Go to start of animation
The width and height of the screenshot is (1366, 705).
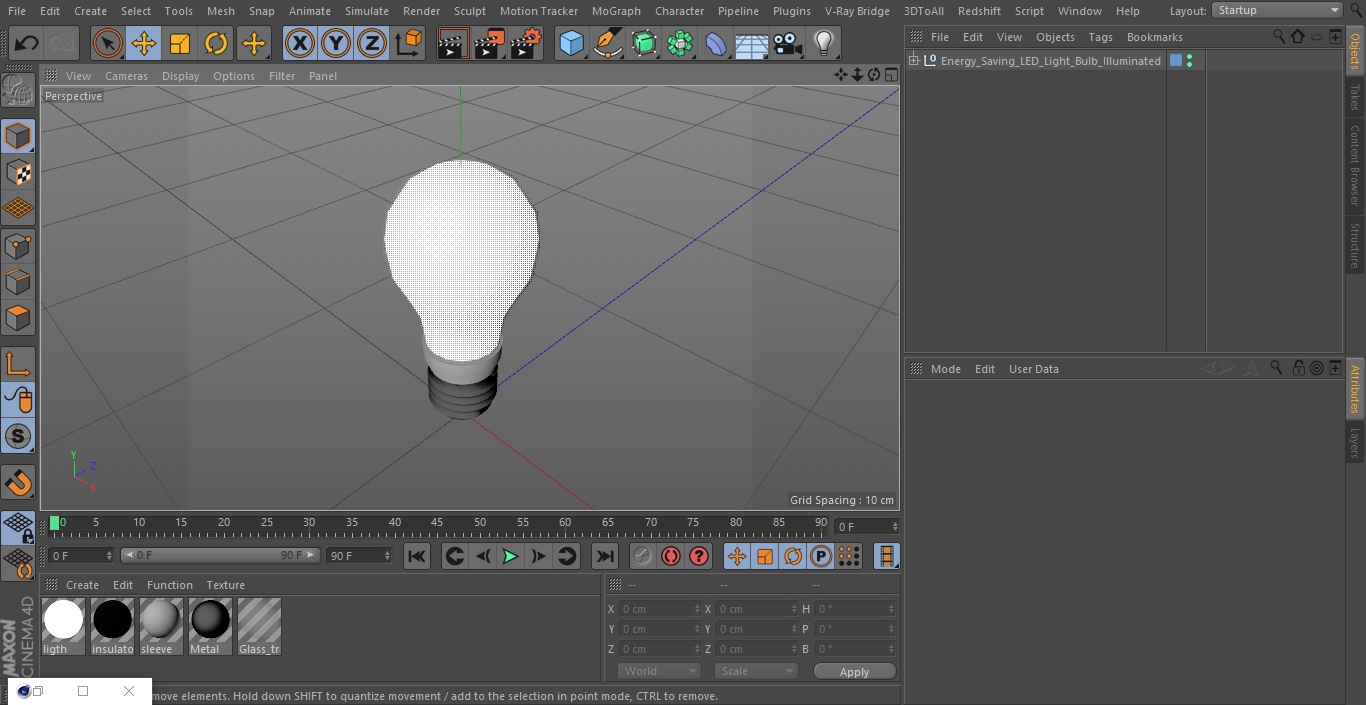point(417,556)
